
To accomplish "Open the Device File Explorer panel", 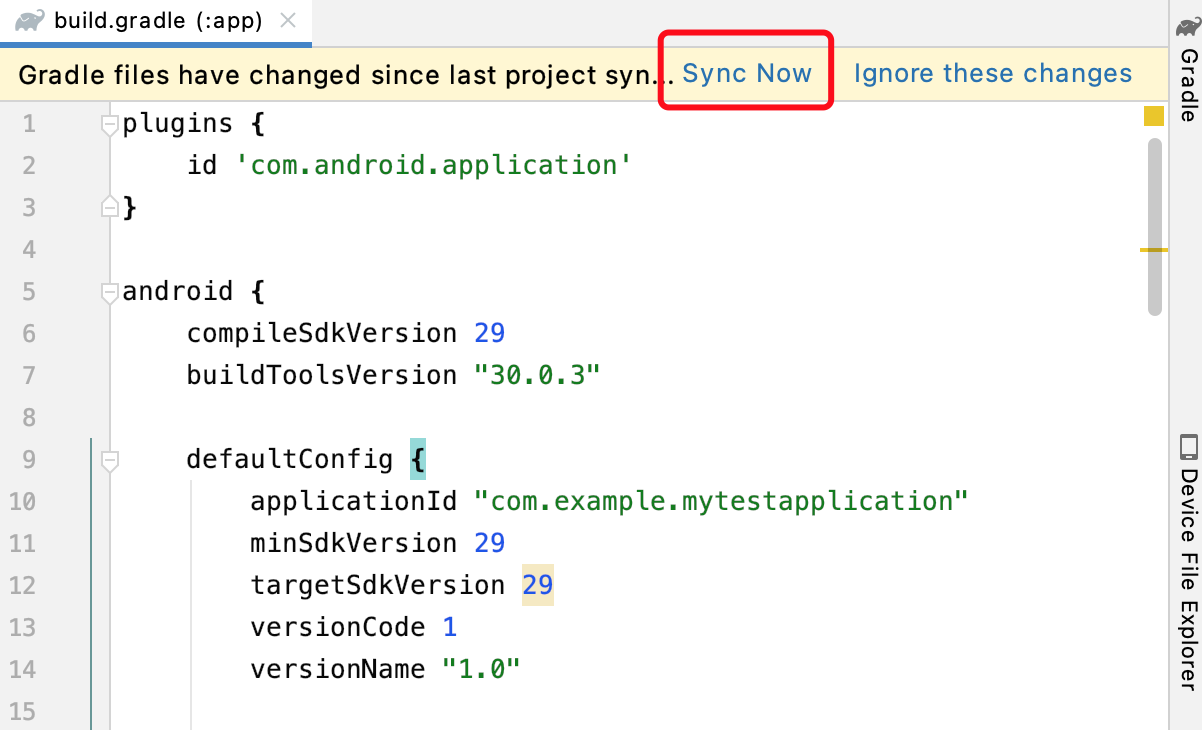I will [1186, 560].
